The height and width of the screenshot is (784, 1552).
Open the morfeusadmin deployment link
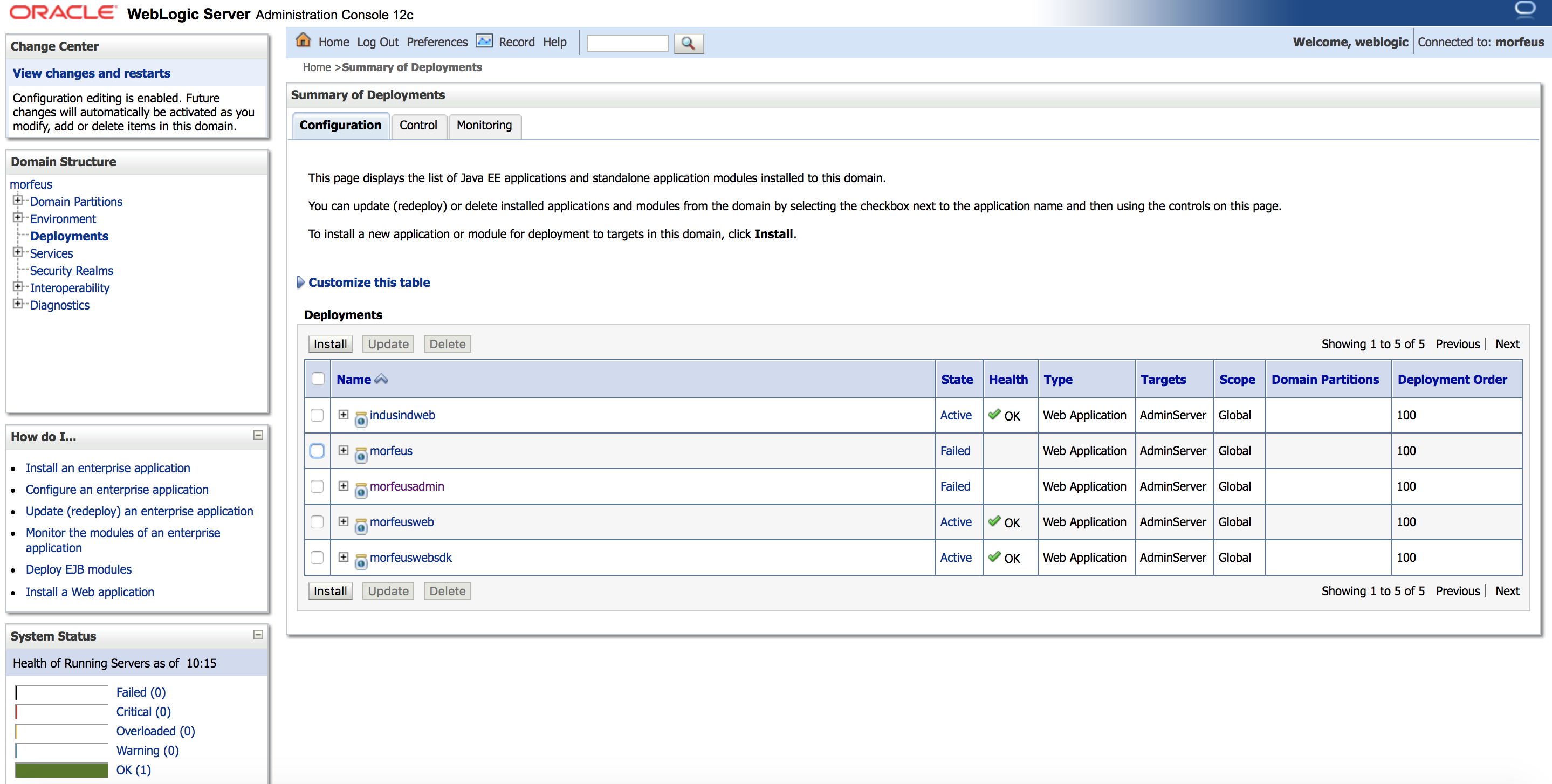pos(407,486)
